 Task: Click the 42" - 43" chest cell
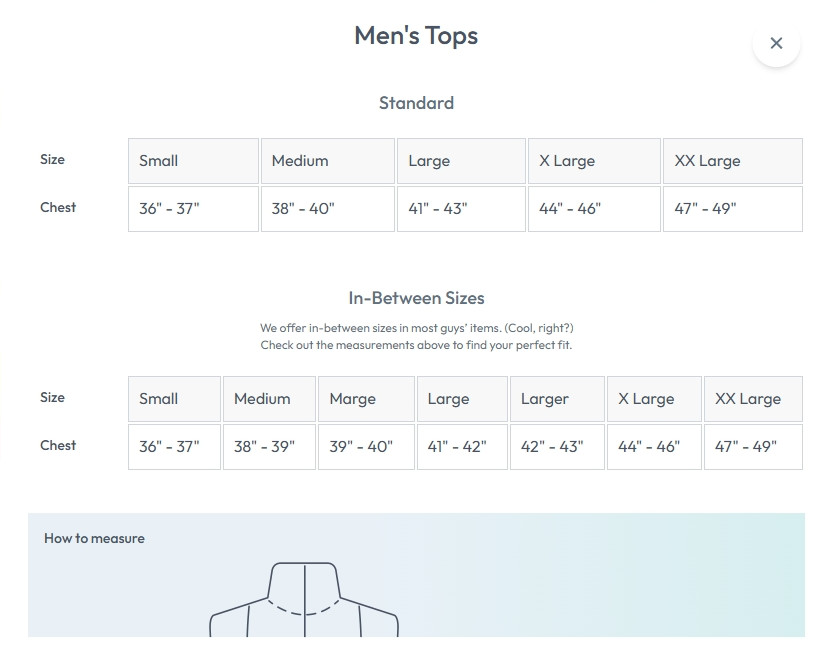click(x=556, y=447)
